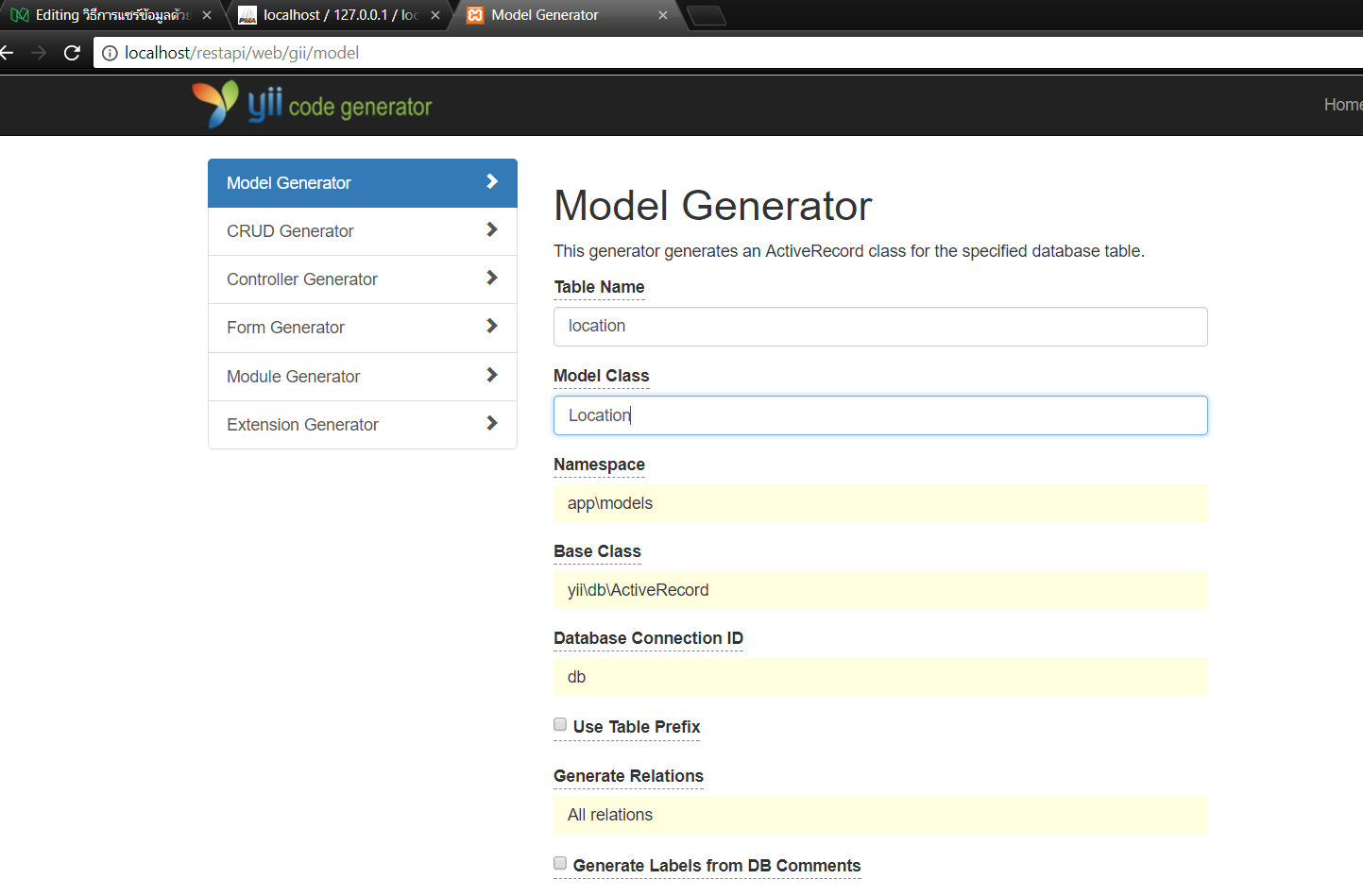Click the Model Generator page heading
The width and height of the screenshot is (1363, 896).
point(712,206)
